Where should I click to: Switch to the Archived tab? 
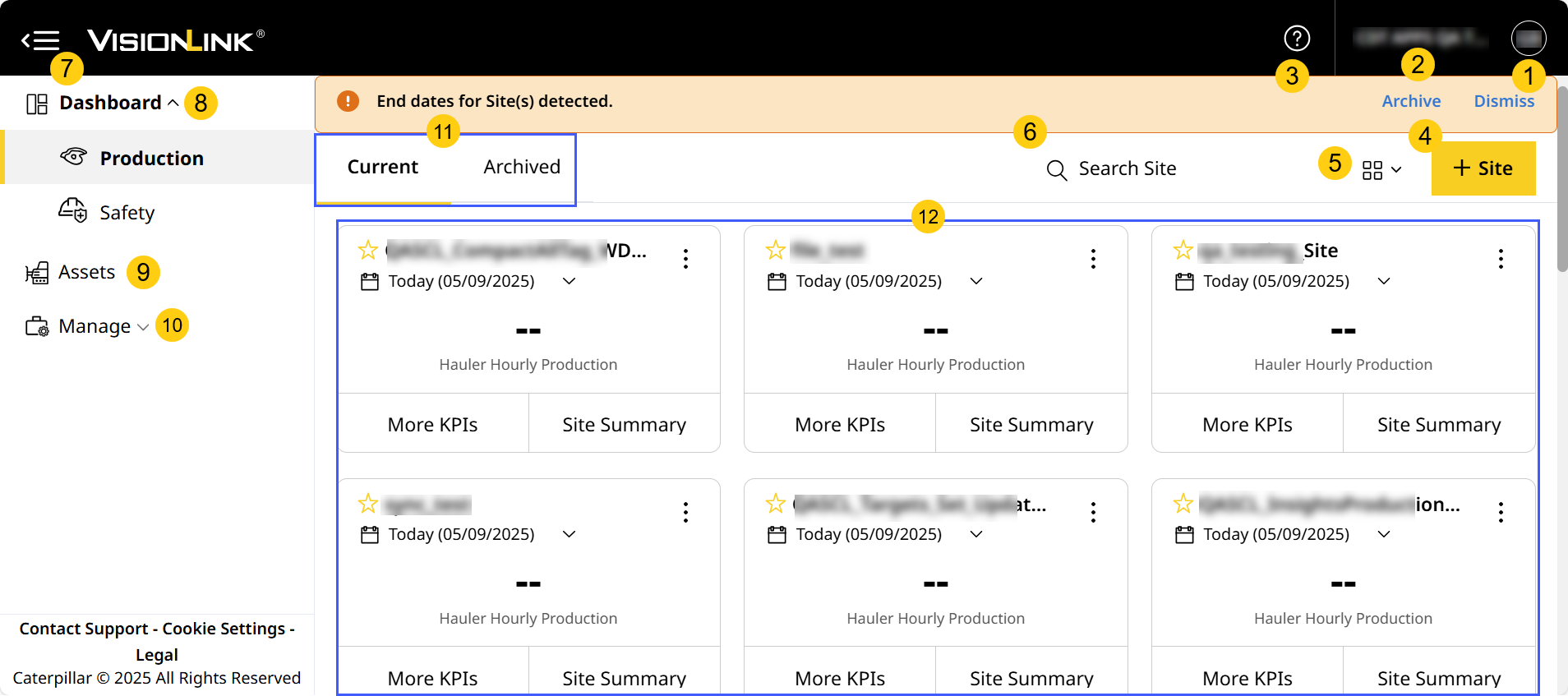522,167
